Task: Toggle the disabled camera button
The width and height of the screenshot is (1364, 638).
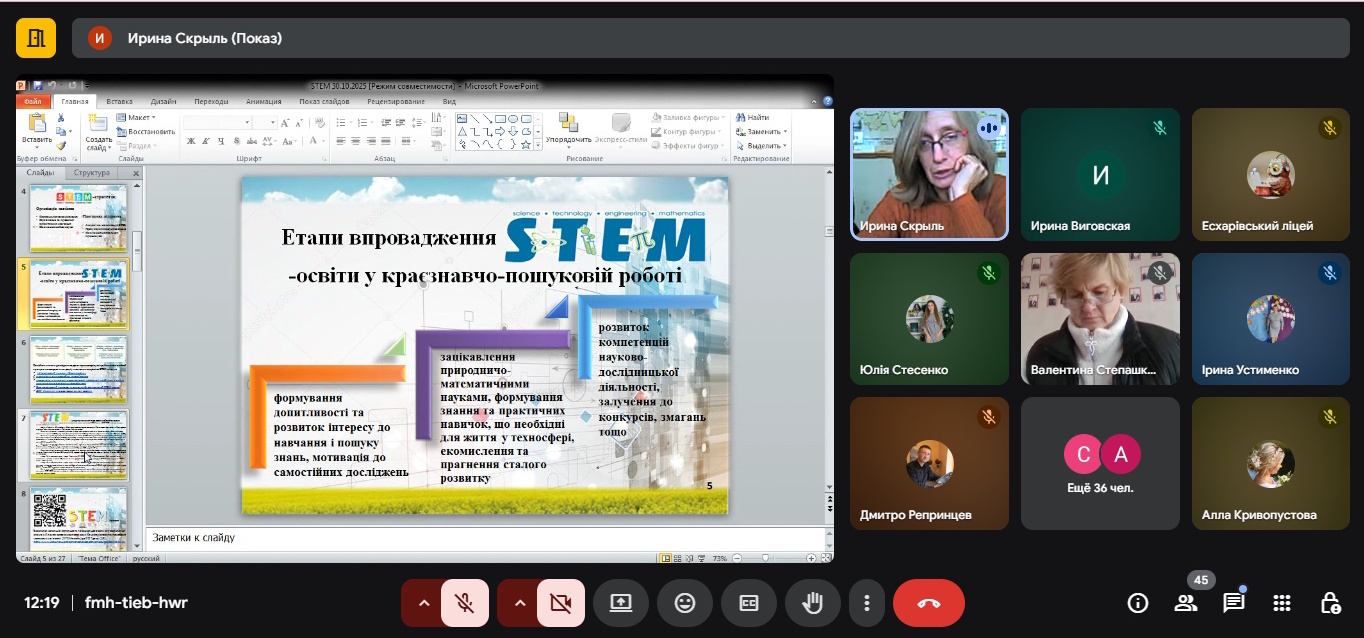Action: pos(560,603)
